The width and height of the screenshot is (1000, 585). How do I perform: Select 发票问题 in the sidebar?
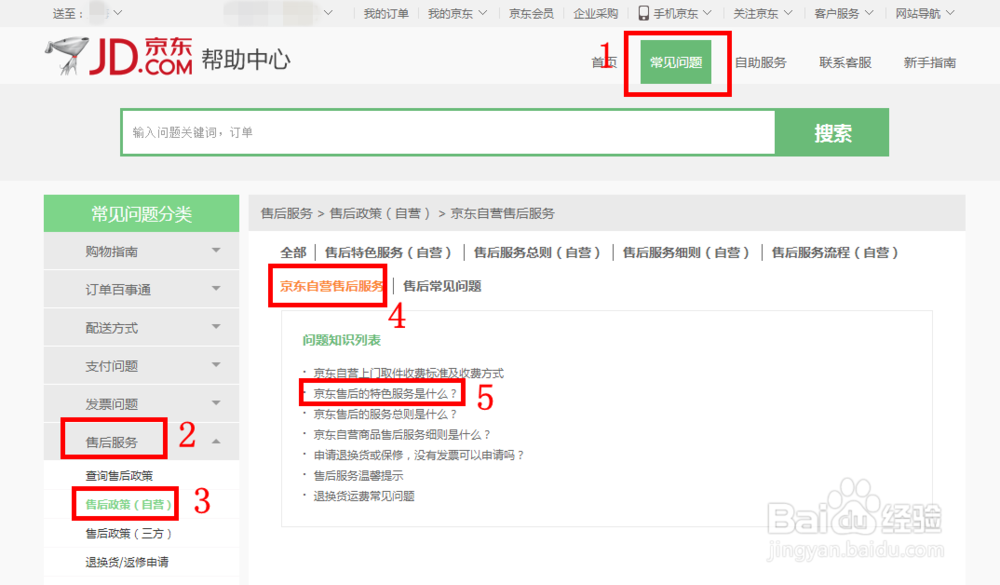[x=112, y=404]
